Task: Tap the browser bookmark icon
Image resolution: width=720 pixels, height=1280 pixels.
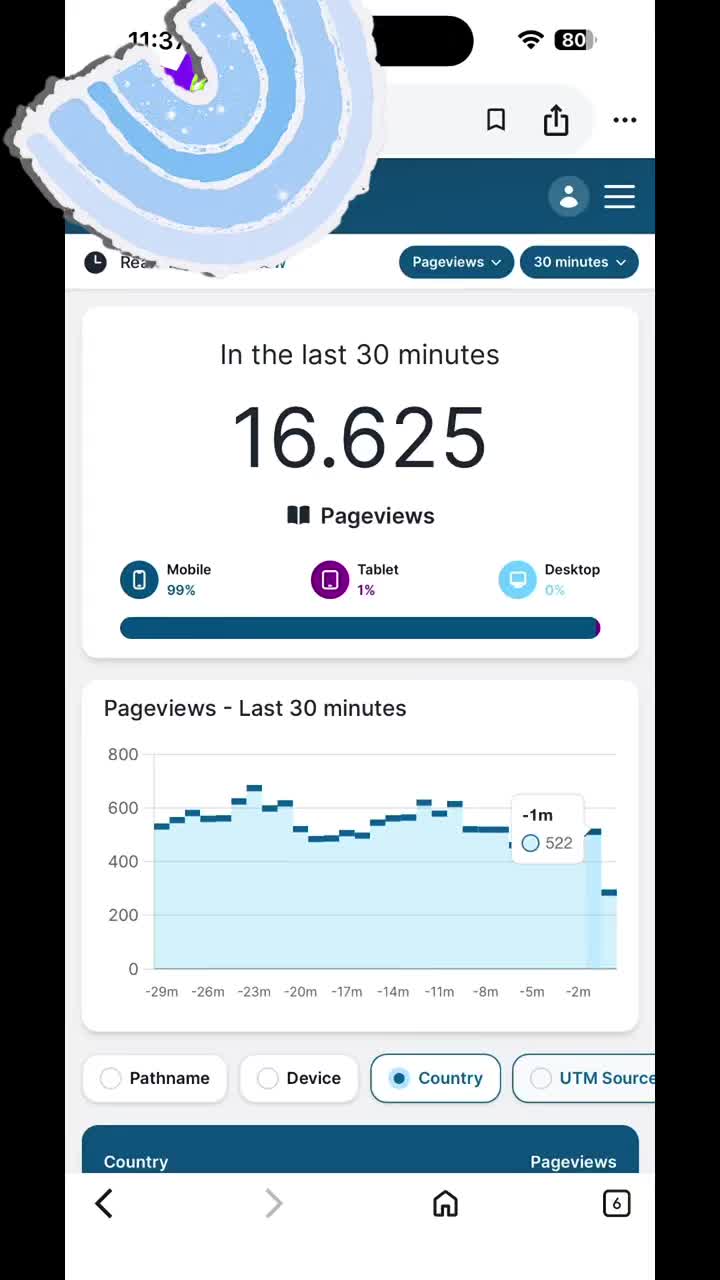Action: pos(495,120)
